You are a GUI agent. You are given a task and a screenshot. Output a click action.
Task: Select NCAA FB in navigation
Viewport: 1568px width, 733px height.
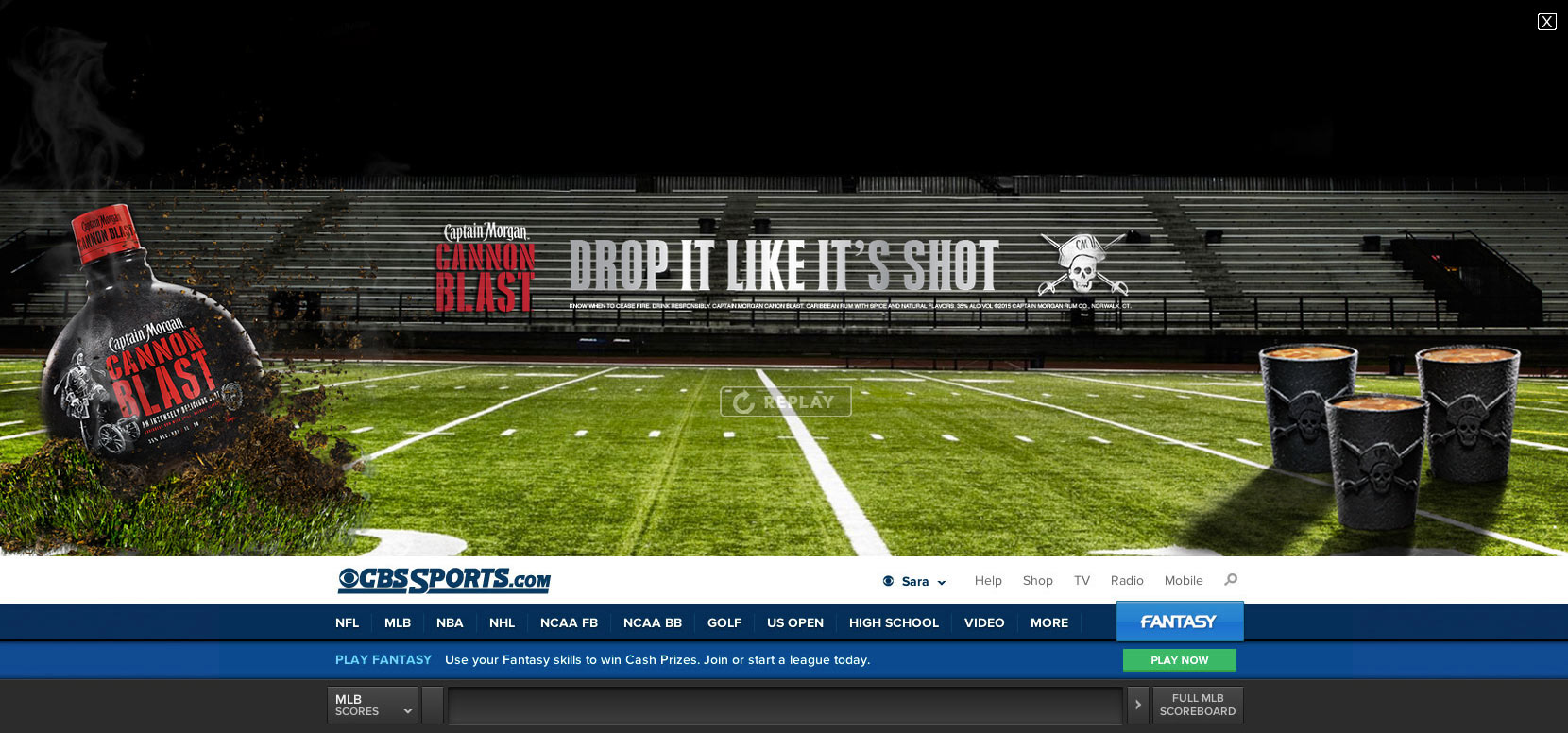[569, 622]
